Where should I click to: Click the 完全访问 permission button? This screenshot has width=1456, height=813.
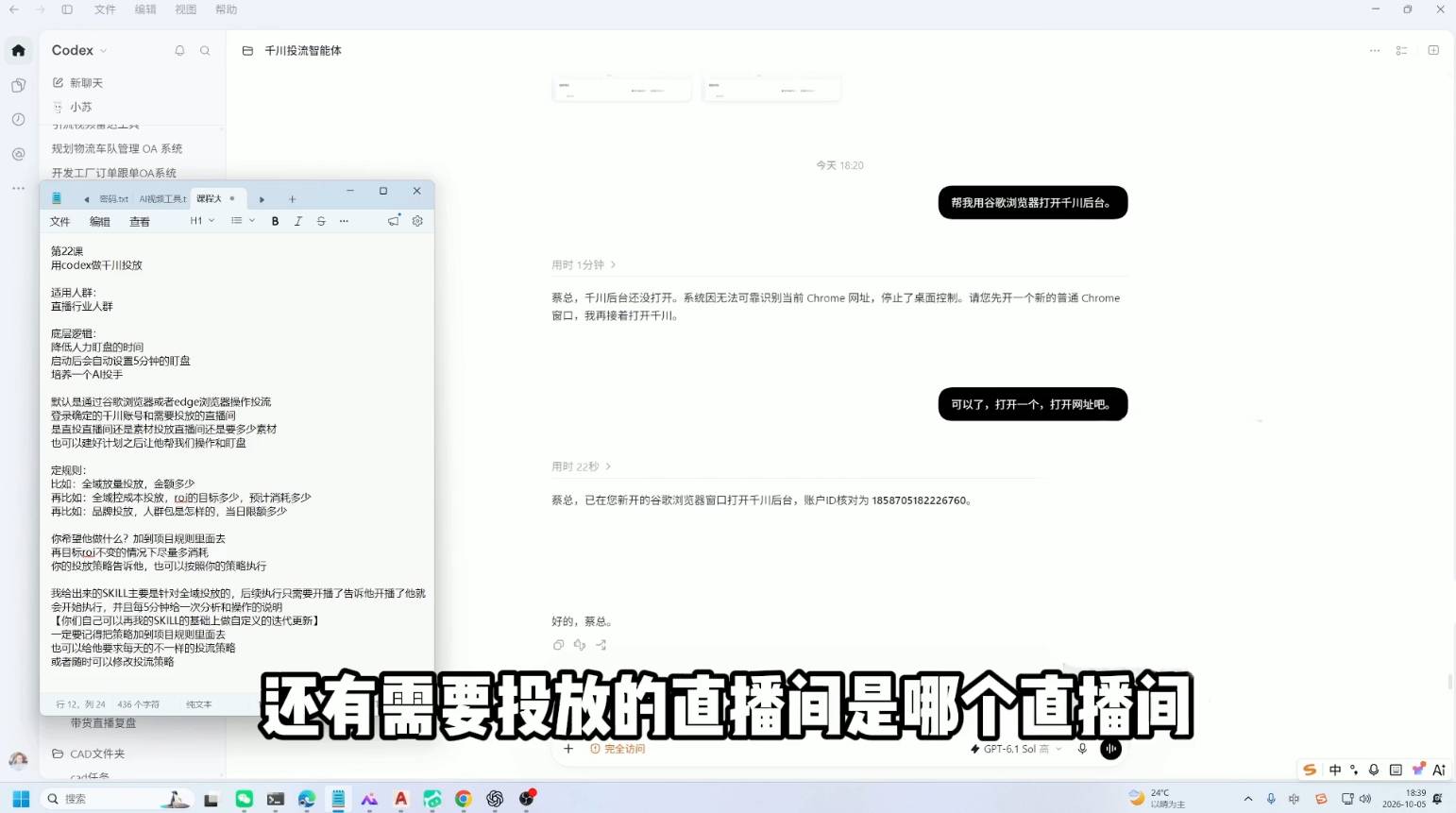(x=618, y=749)
